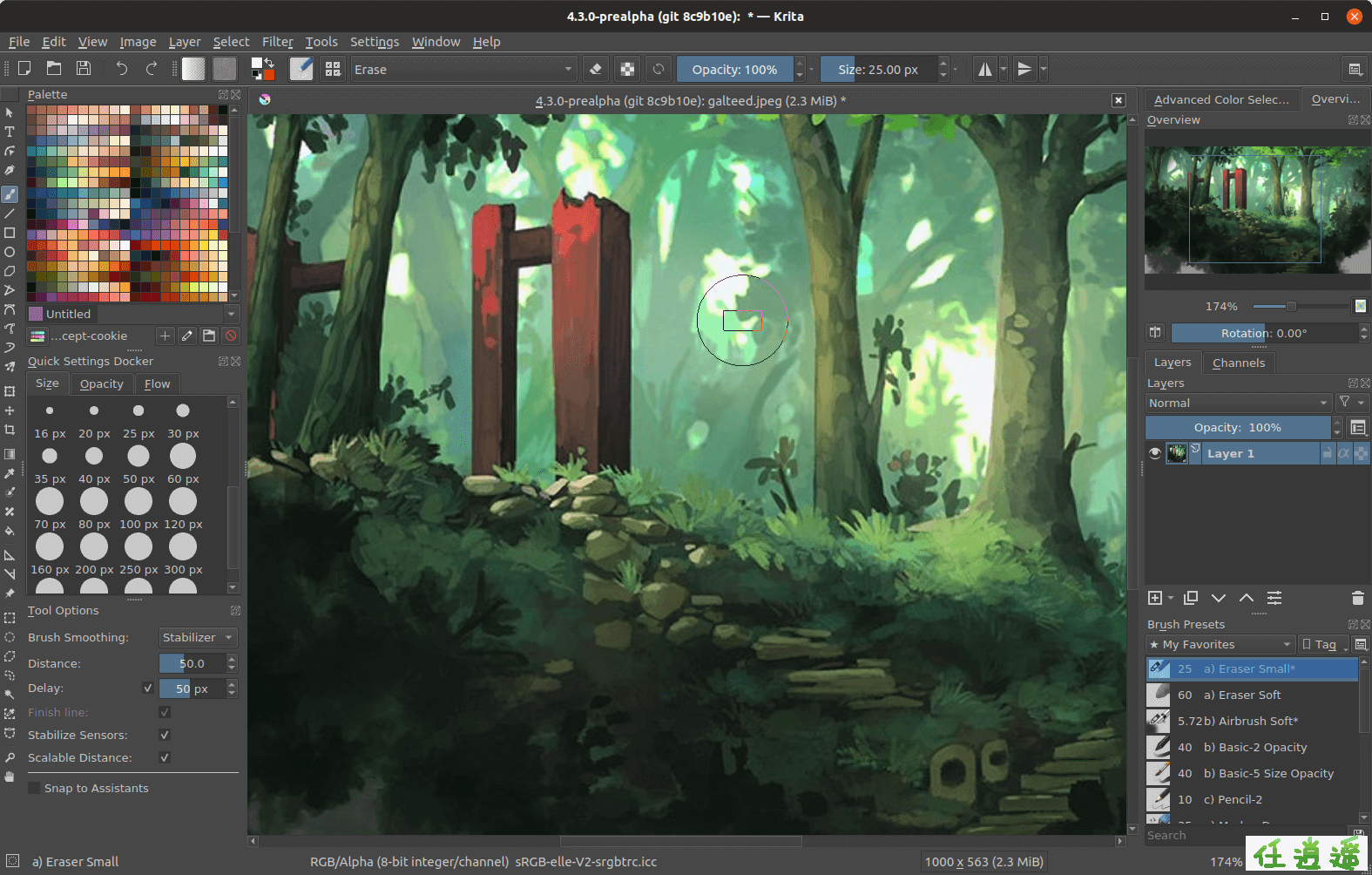
Task: Toggle preserve alpha checker icon
Action: pyautogui.click(x=627, y=69)
